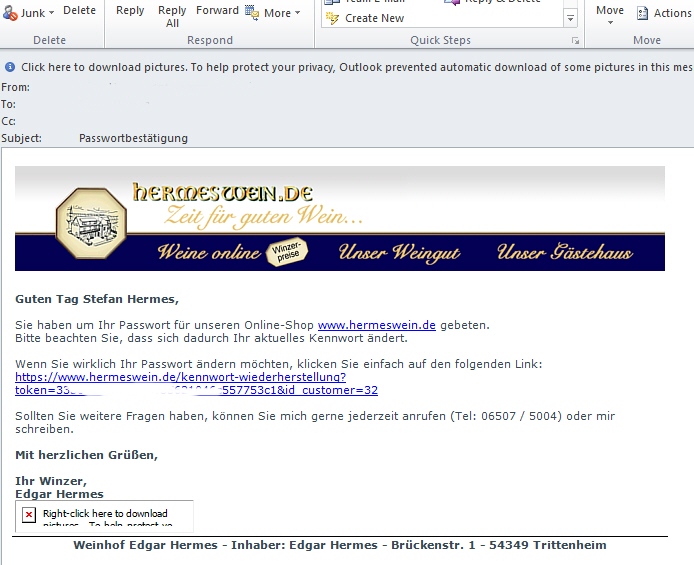Click the Winzerpreise badge

pyautogui.click(x=287, y=252)
